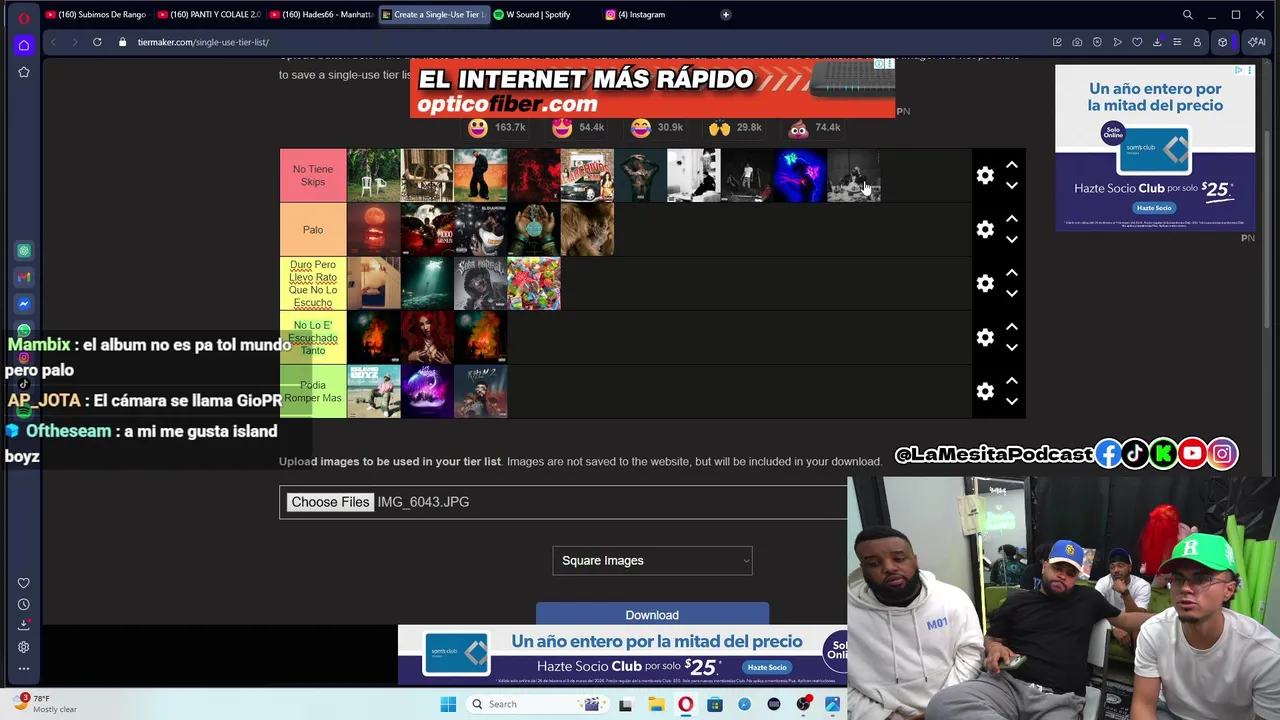
Task: Click Hazte Socio in right Sam's Club ad
Action: tap(1153, 208)
